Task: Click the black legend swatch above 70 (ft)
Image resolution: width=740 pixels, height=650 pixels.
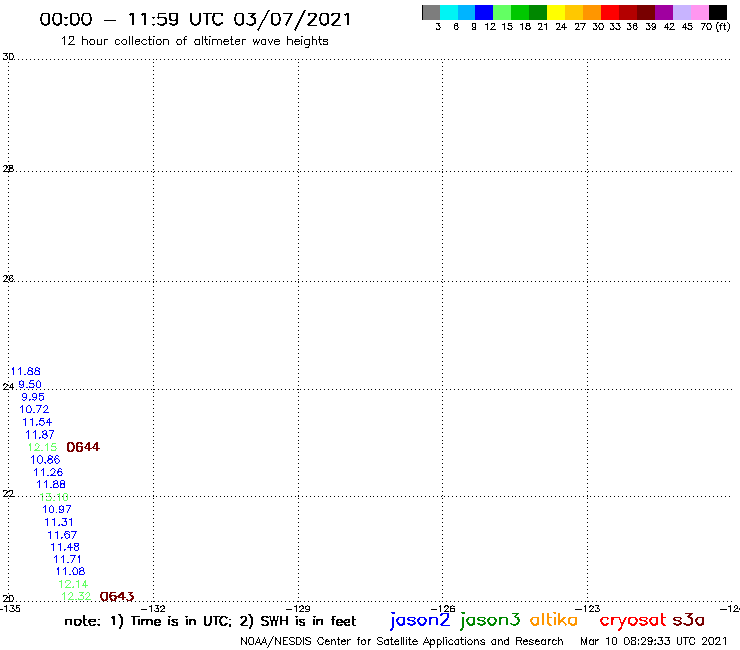Action: [x=718, y=12]
